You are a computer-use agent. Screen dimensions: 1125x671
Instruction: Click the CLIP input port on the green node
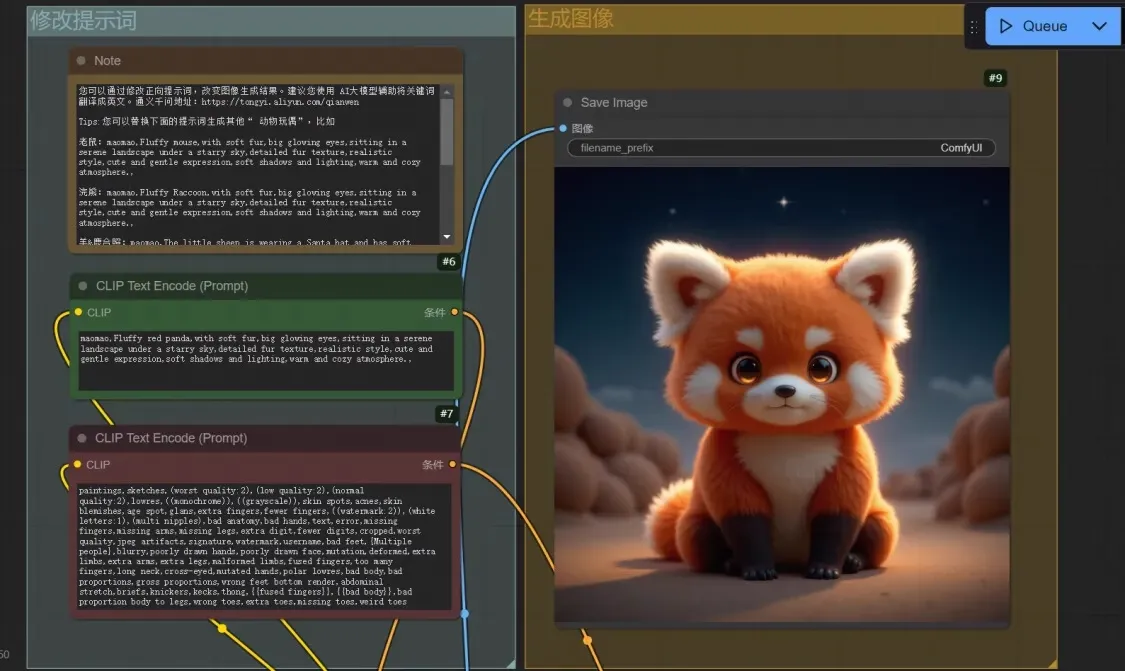[x=78, y=312]
